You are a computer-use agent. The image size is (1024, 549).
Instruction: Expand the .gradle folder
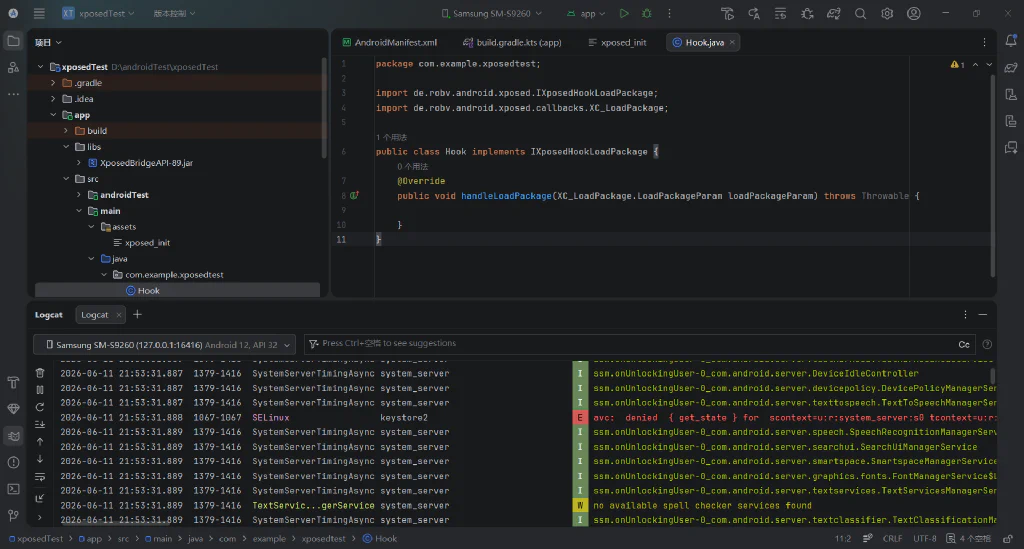[x=53, y=83]
